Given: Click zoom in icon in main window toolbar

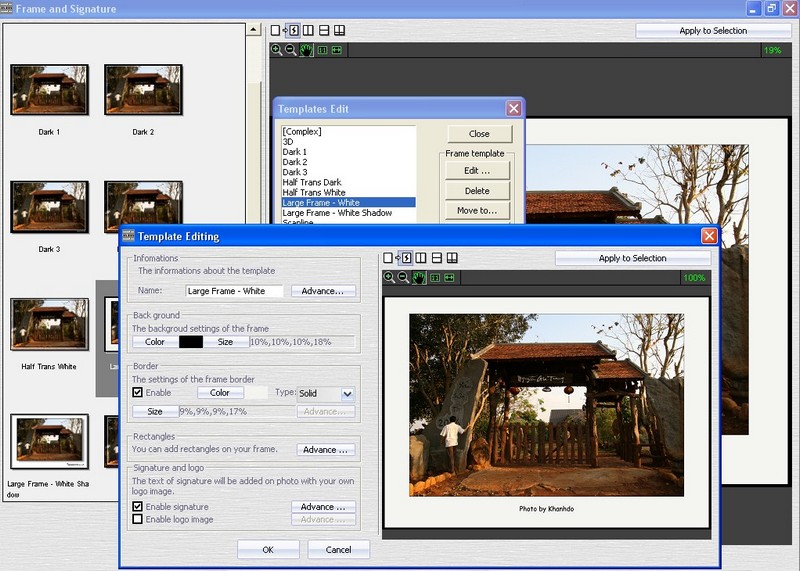Looking at the screenshot, I should tap(277, 49).
